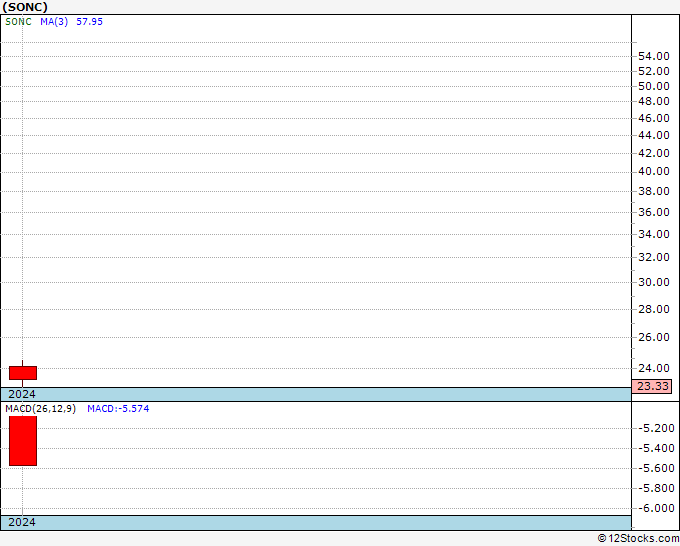The height and width of the screenshot is (546, 680).
Task: Click the 52.00 price axis label
Action: (x=654, y=71)
